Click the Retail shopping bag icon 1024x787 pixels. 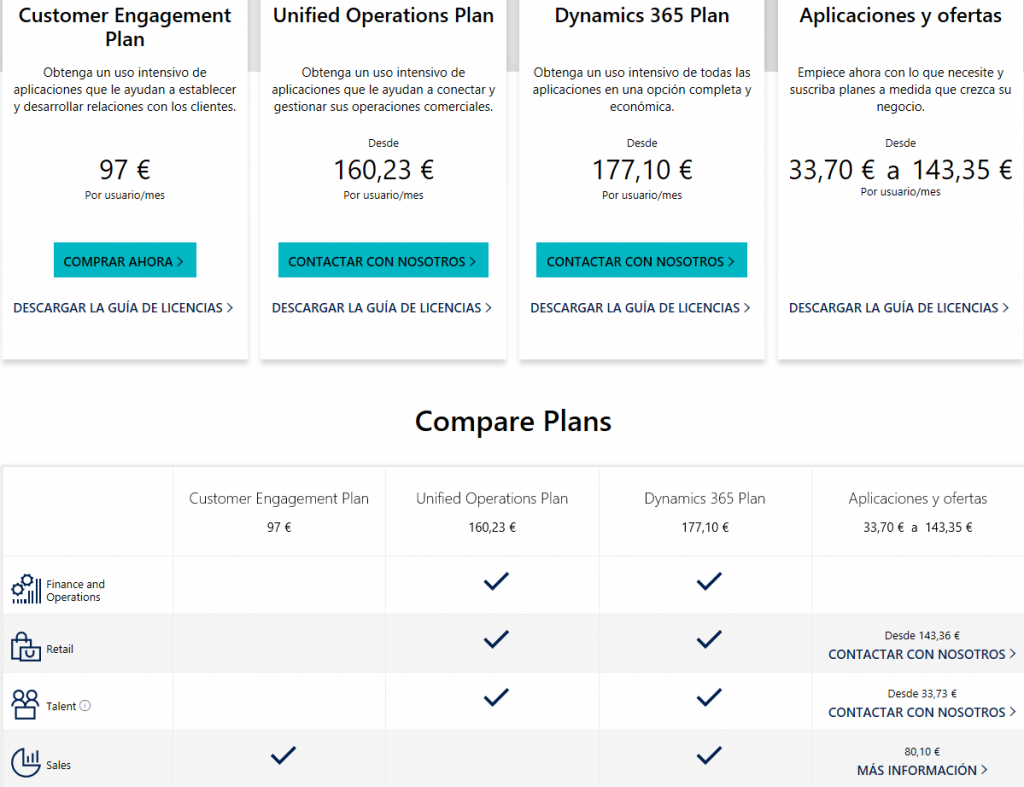click(26, 647)
